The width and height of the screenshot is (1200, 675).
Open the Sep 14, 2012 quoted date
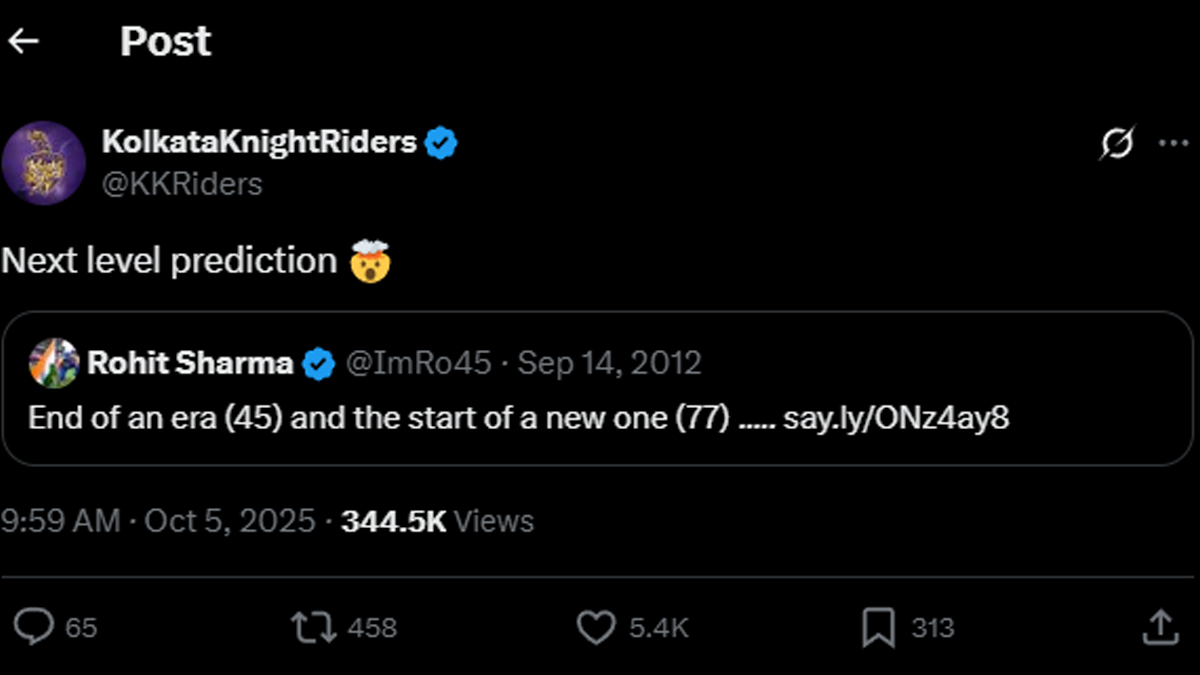pos(610,363)
